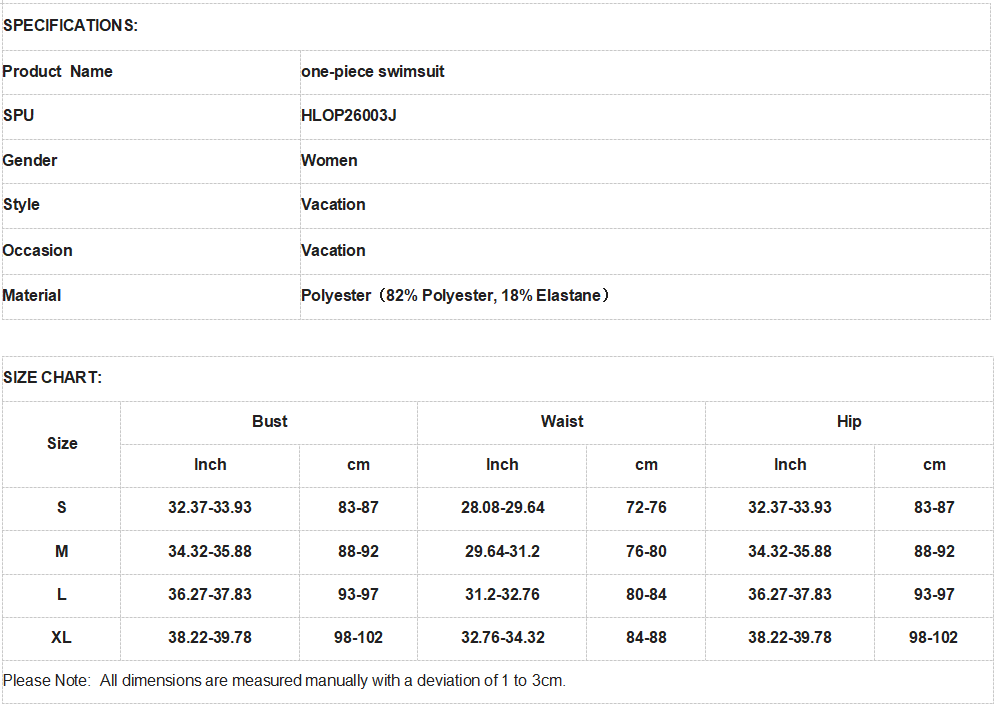The width and height of the screenshot is (996, 706).
Task: Select the size S row label
Action: pyautogui.click(x=62, y=507)
